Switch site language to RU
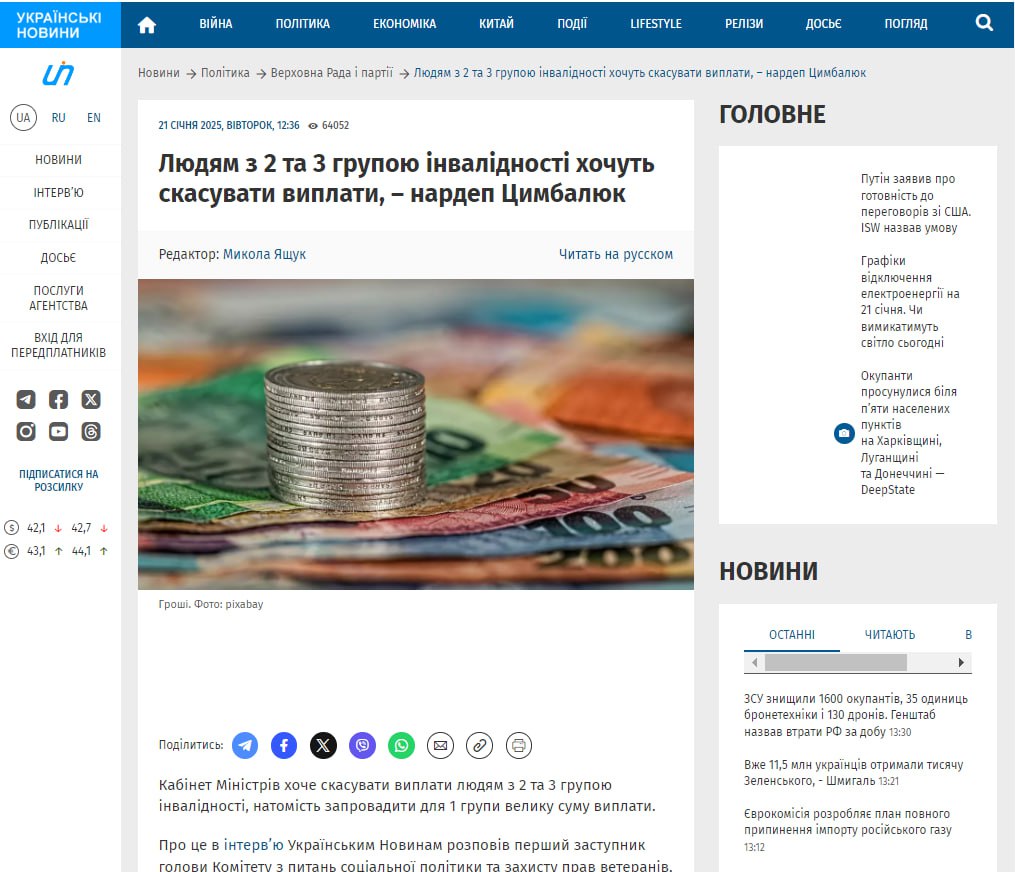Viewport: 1015px width, 872px height. [x=58, y=118]
